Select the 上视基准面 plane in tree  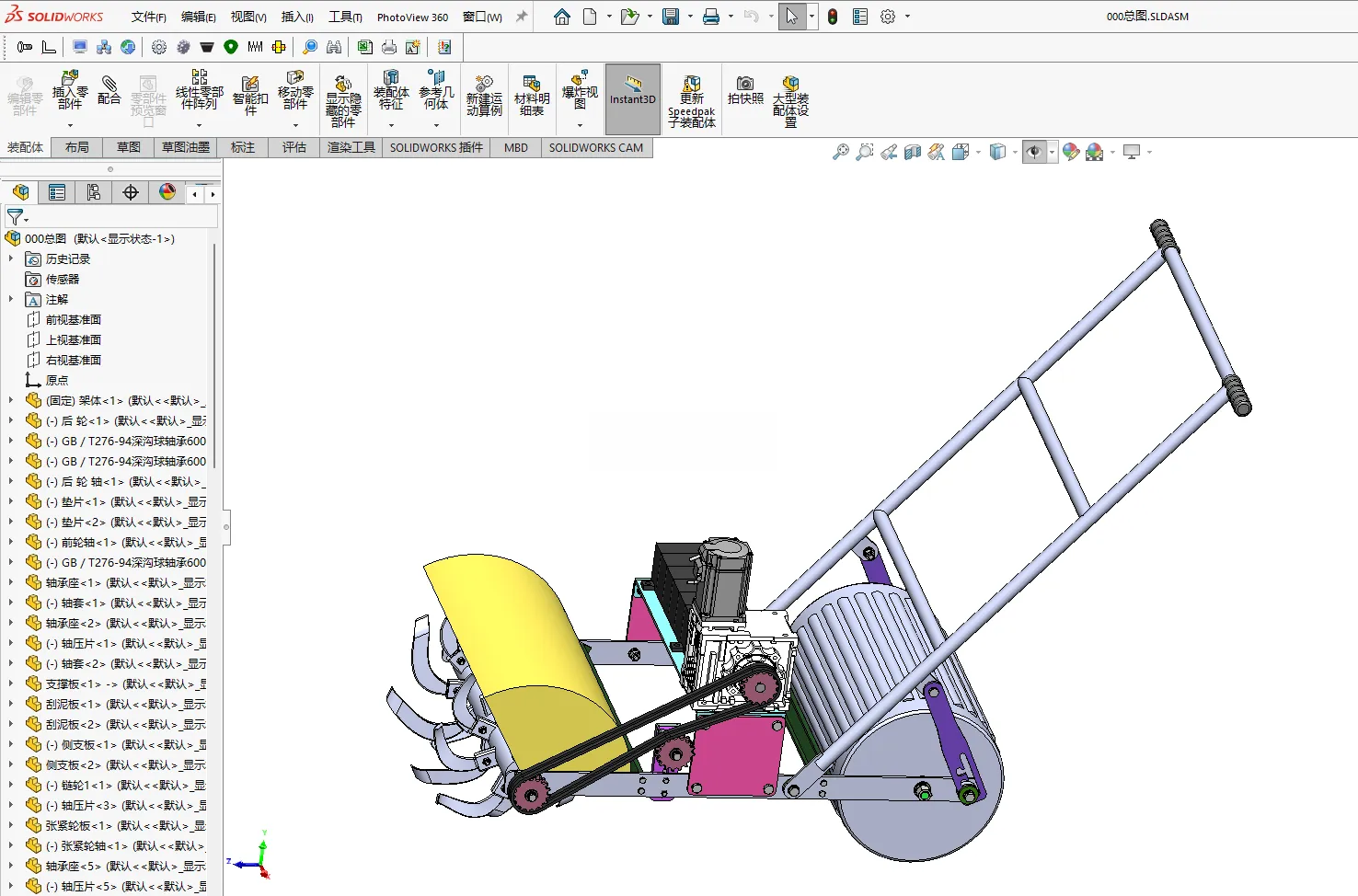click(74, 340)
